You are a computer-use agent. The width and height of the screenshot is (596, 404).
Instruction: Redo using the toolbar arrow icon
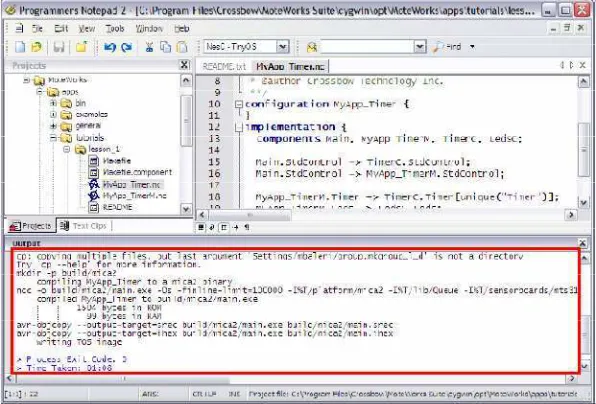click(127, 47)
